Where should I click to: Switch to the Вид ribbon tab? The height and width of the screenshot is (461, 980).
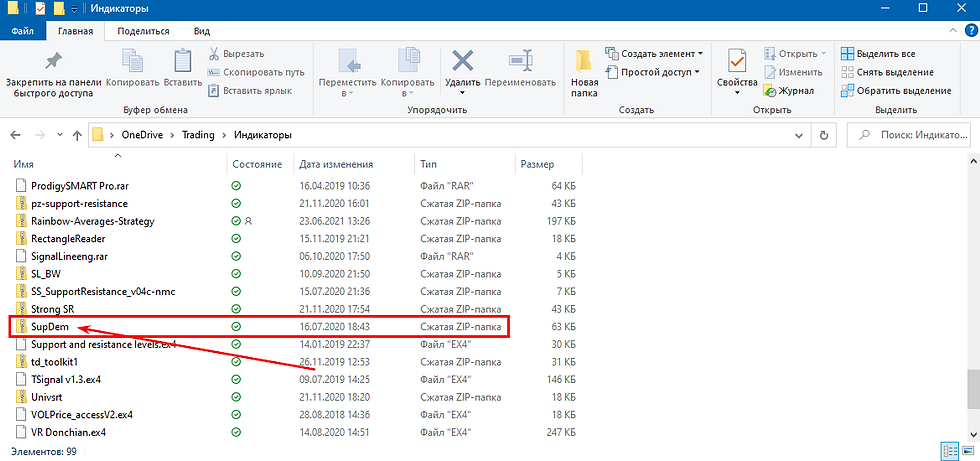202,31
